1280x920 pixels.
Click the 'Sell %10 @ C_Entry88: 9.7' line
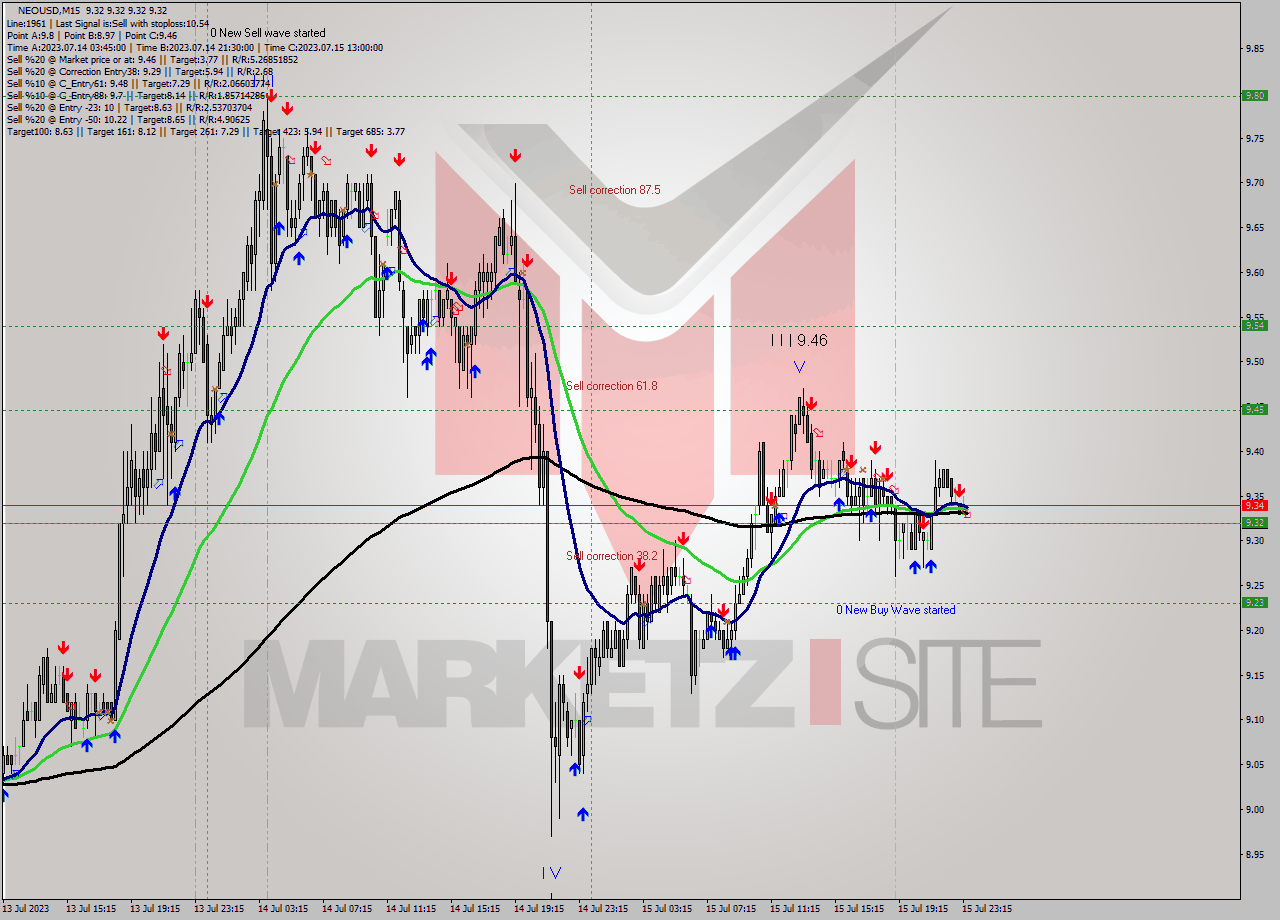[139, 95]
